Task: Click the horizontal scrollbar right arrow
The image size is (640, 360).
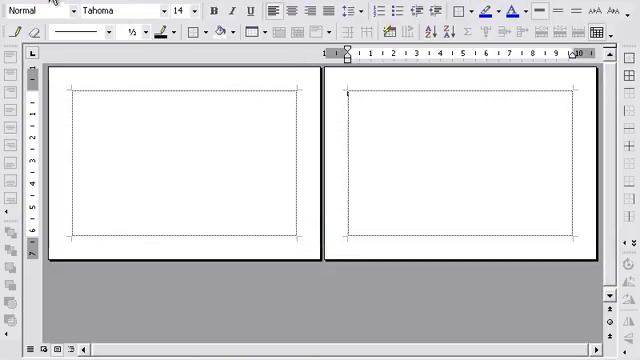Action: [x=596, y=349]
